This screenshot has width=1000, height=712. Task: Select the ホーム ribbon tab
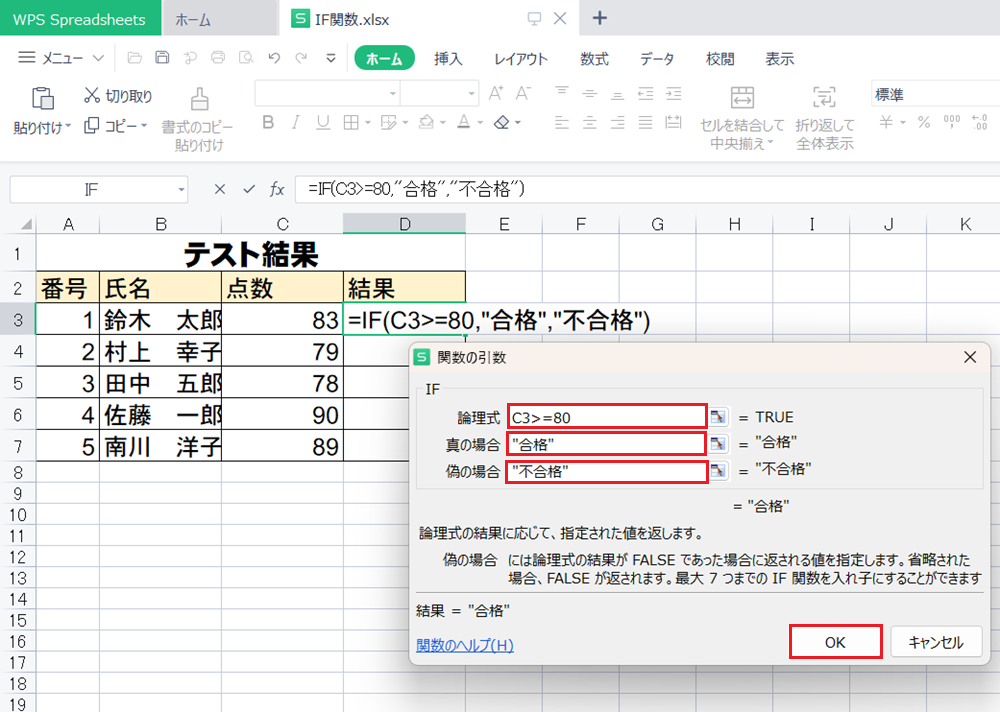click(384, 59)
